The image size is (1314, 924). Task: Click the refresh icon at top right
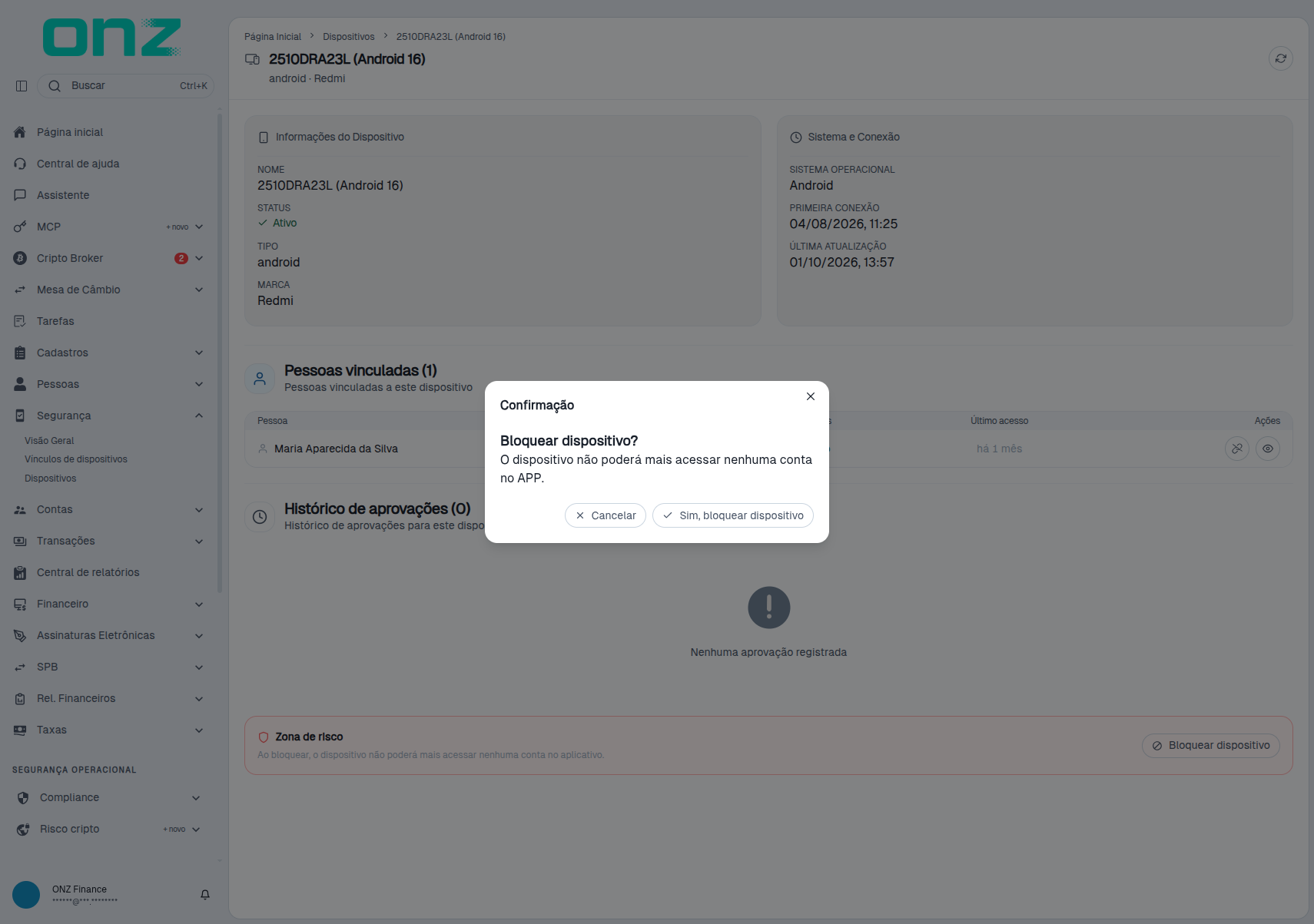[1280, 58]
